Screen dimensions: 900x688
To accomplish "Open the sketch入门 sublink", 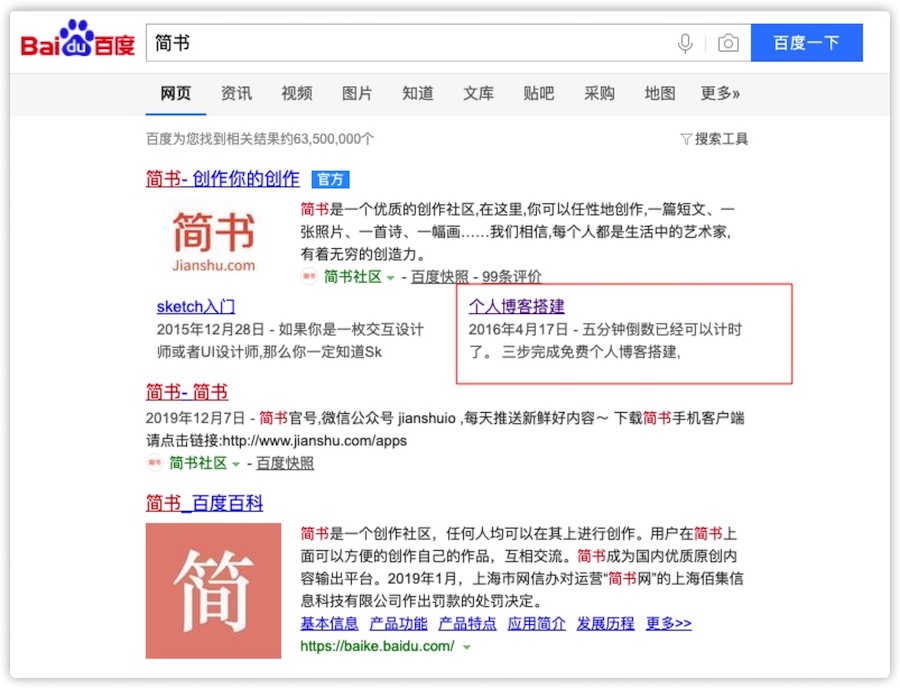I will (x=196, y=306).
